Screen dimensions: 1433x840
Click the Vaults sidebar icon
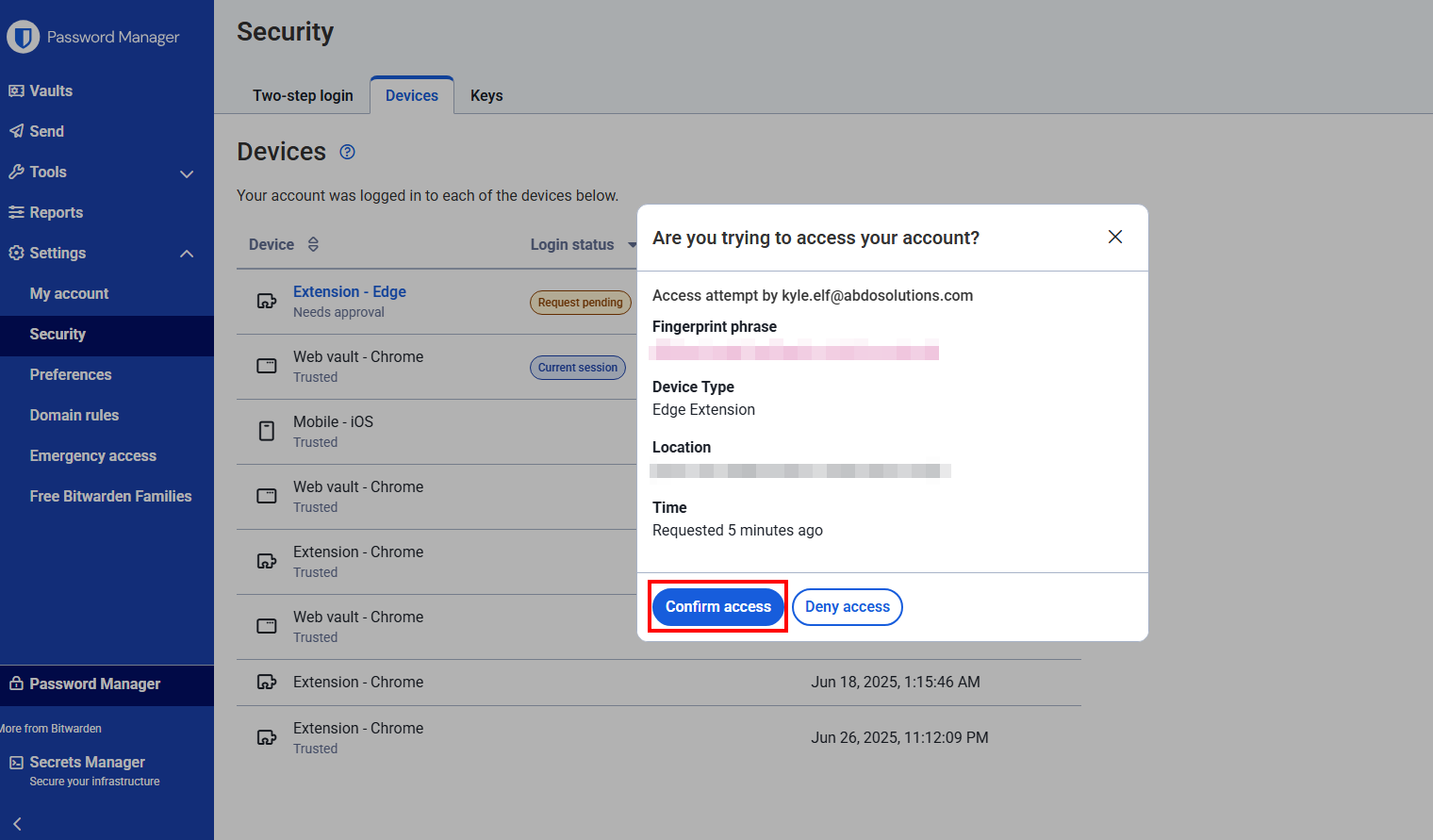click(16, 91)
